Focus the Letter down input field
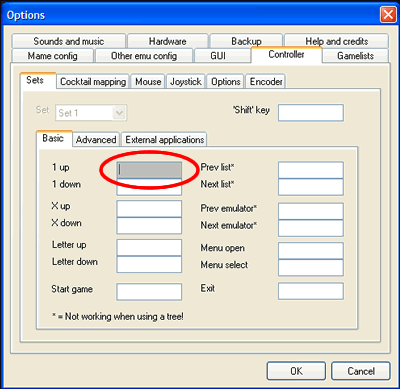Screen dimensions: 400x389 tap(149, 264)
